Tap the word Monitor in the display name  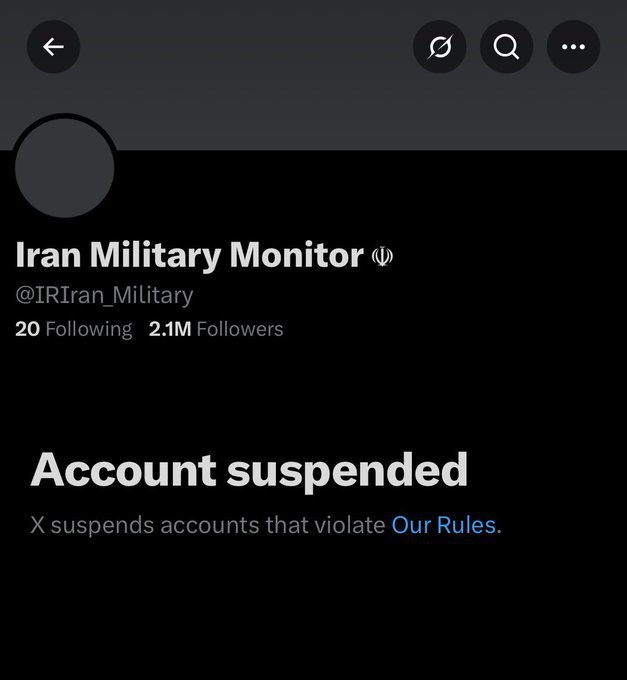pyautogui.click(x=297, y=256)
